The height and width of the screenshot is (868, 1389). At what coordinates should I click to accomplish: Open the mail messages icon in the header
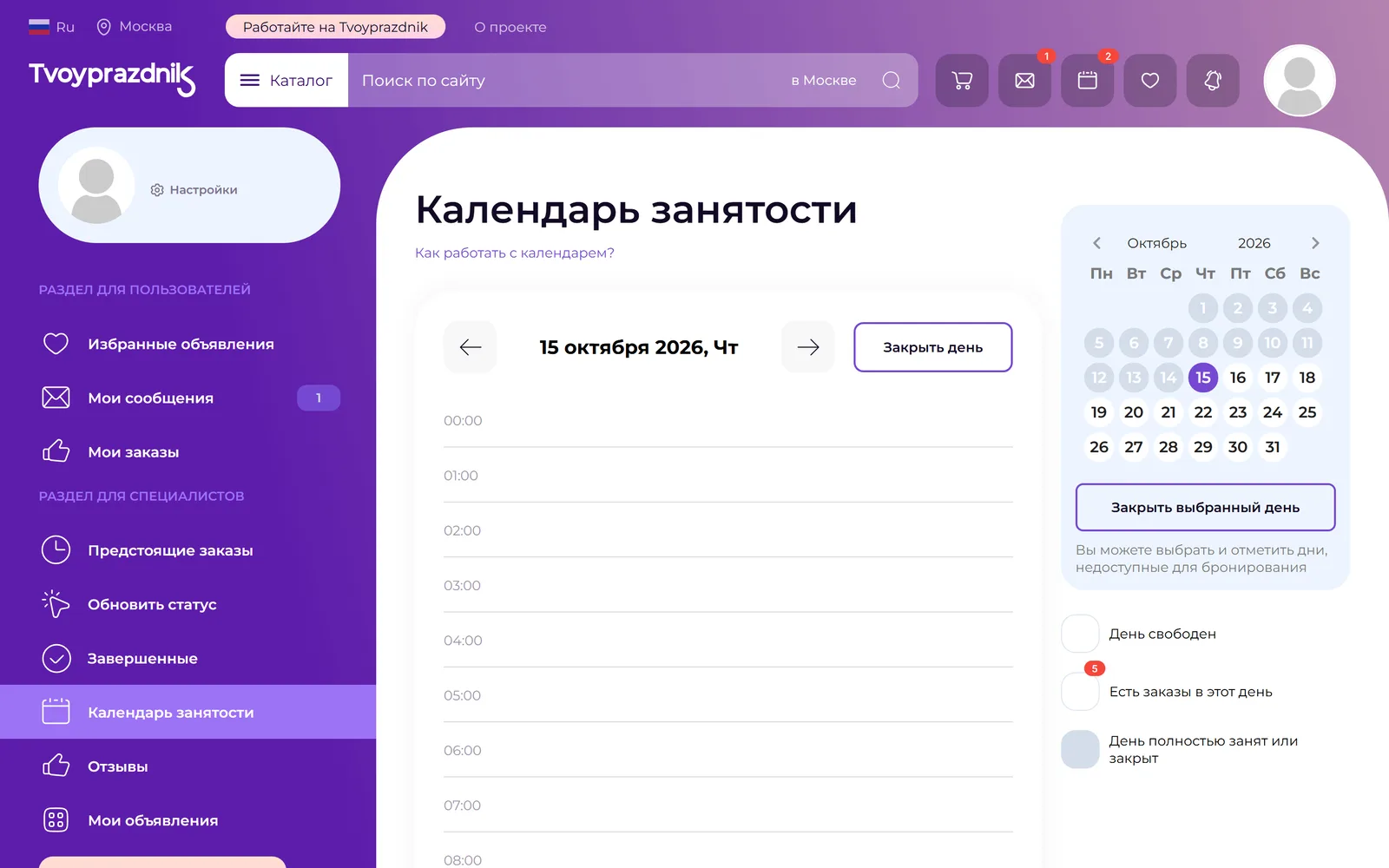click(1025, 81)
